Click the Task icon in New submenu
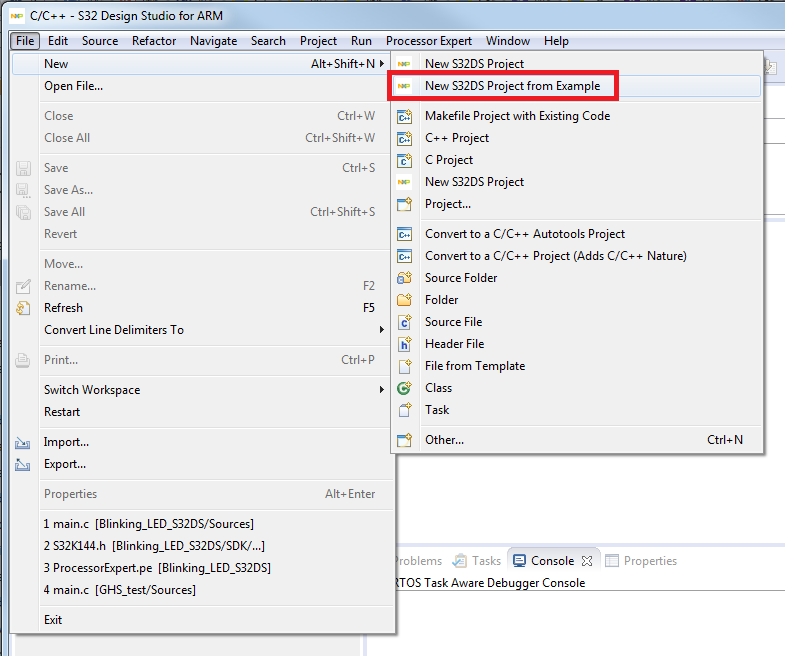 coord(405,410)
